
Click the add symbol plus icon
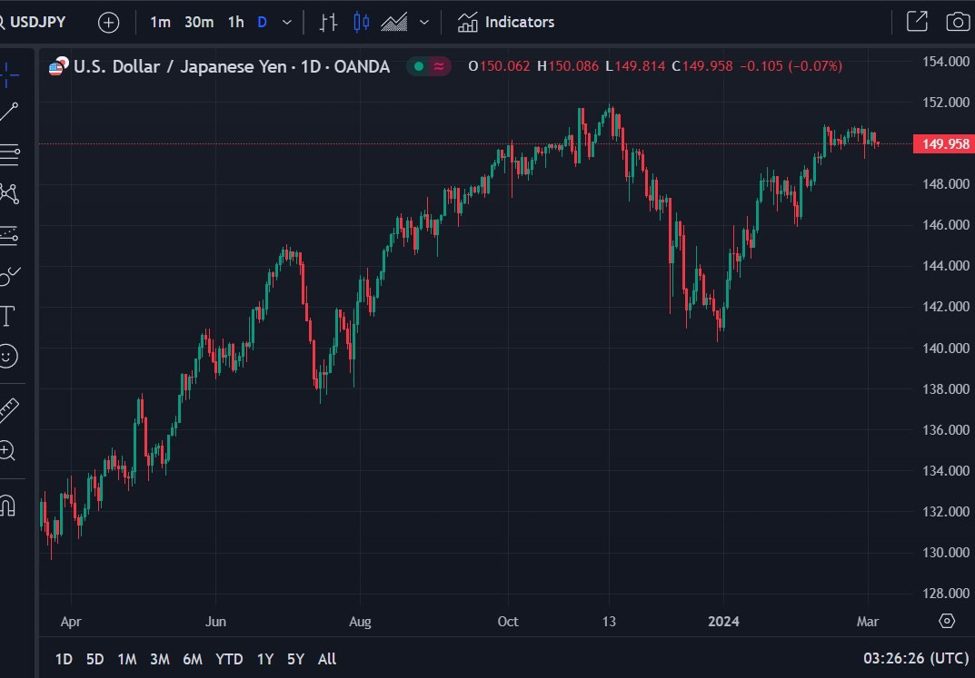108,22
